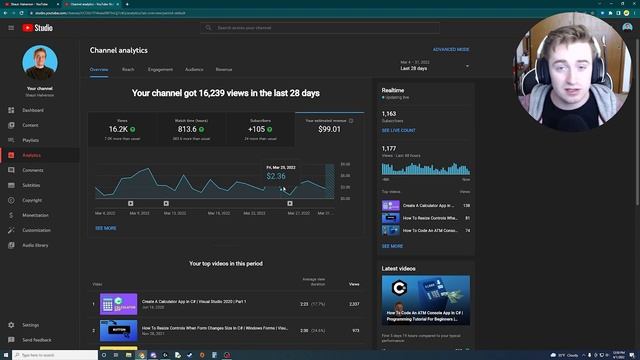Screen dimensions: 640x360
Task: Open the Comments sidebar icon
Action: pyautogui.click(x=11, y=170)
